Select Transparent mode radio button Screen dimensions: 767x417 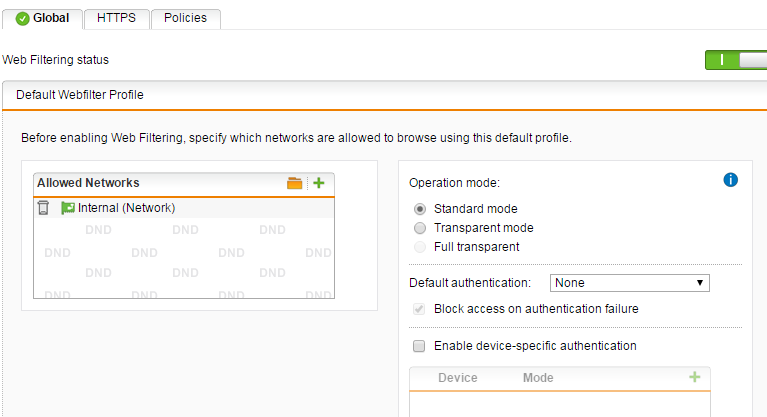coord(420,228)
